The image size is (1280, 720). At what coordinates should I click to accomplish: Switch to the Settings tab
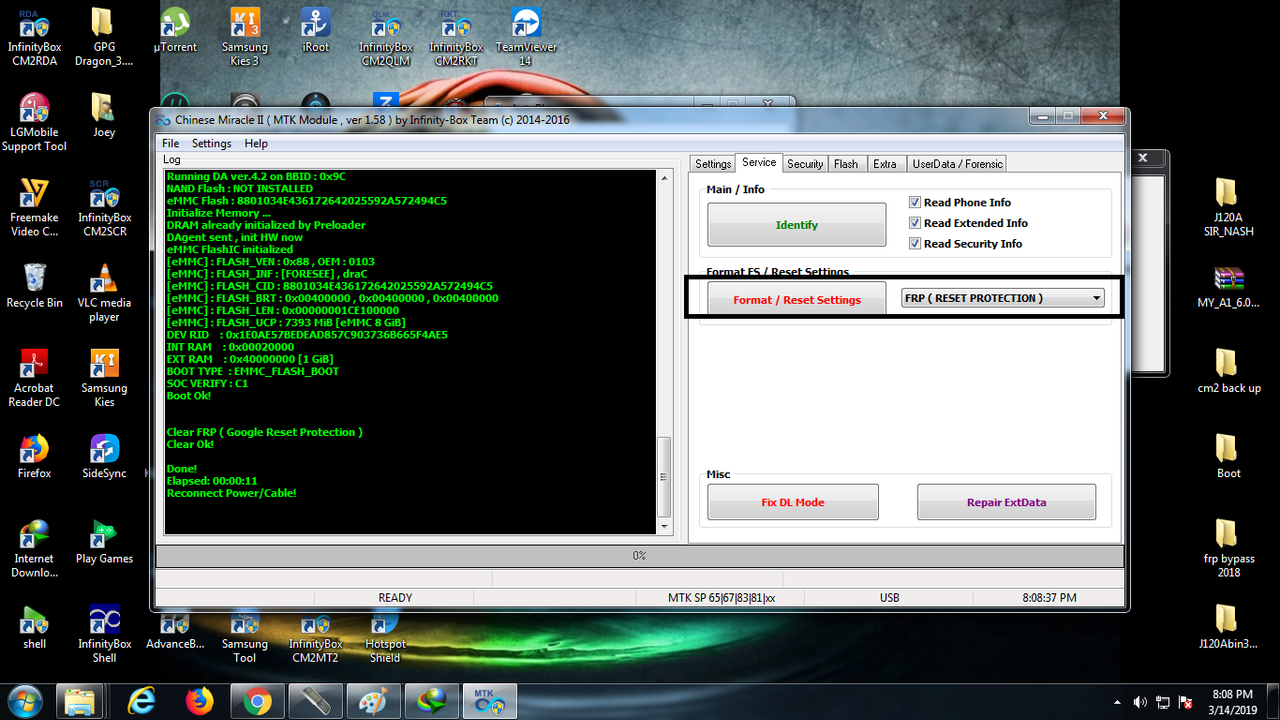click(713, 164)
